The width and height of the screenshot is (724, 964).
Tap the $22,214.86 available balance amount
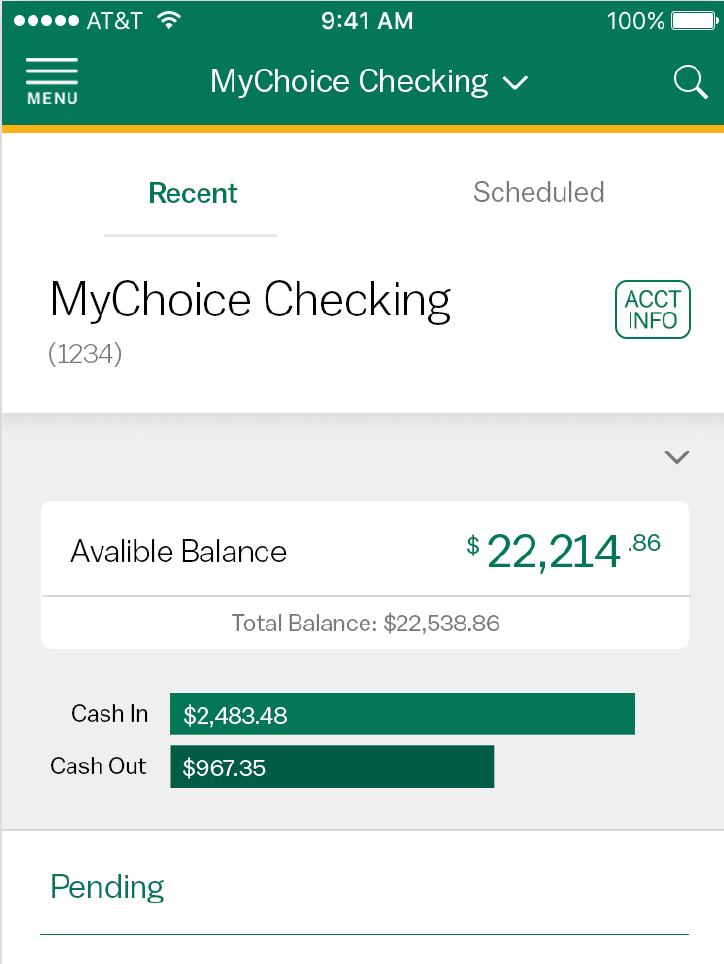[564, 551]
